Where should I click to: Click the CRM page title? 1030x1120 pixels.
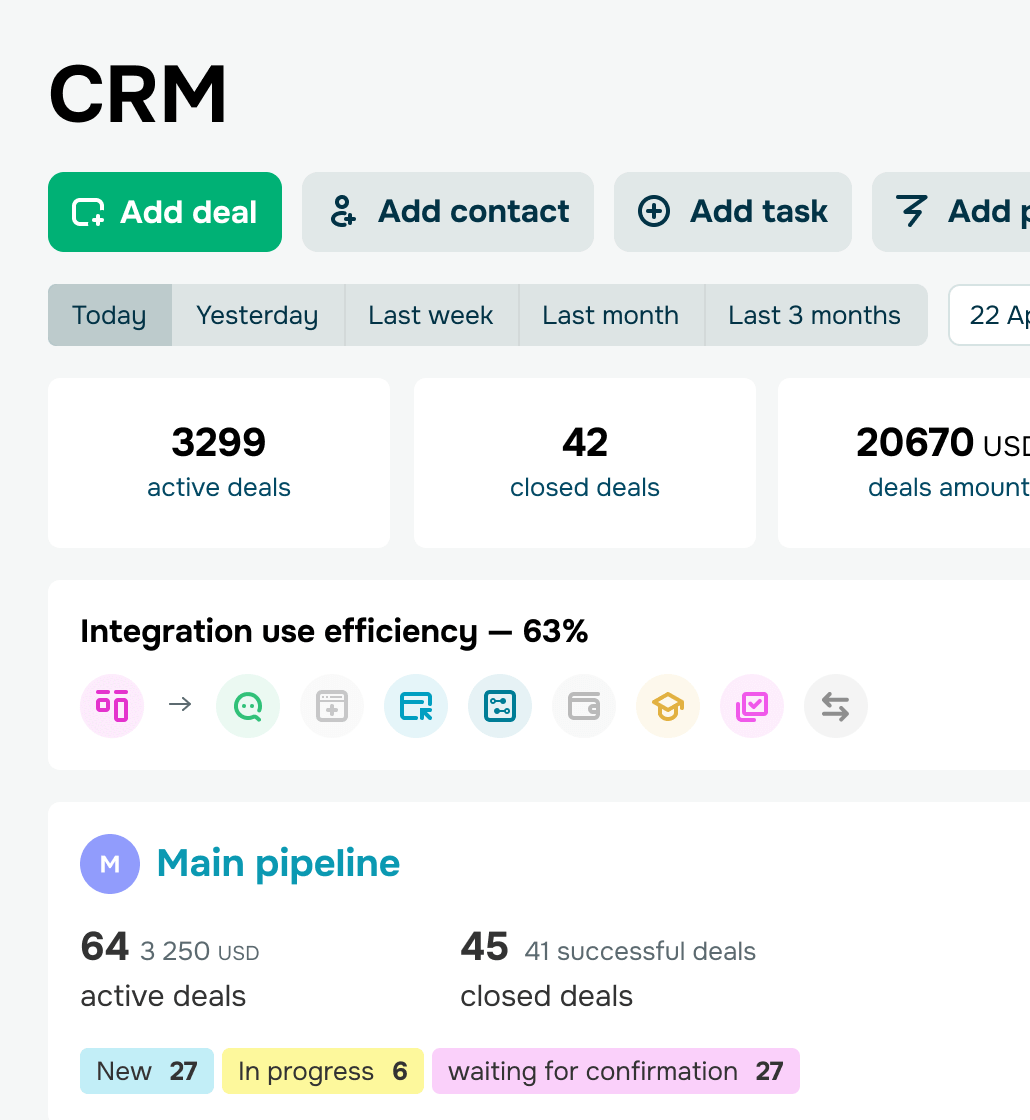point(138,94)
